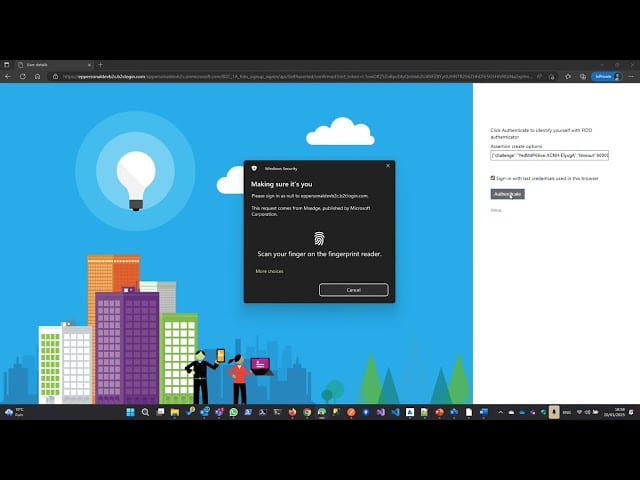This screenshot has height=480, width=640.
Task: Close the Windows Security dialog with the X button
Action: (x=388, y=166)
